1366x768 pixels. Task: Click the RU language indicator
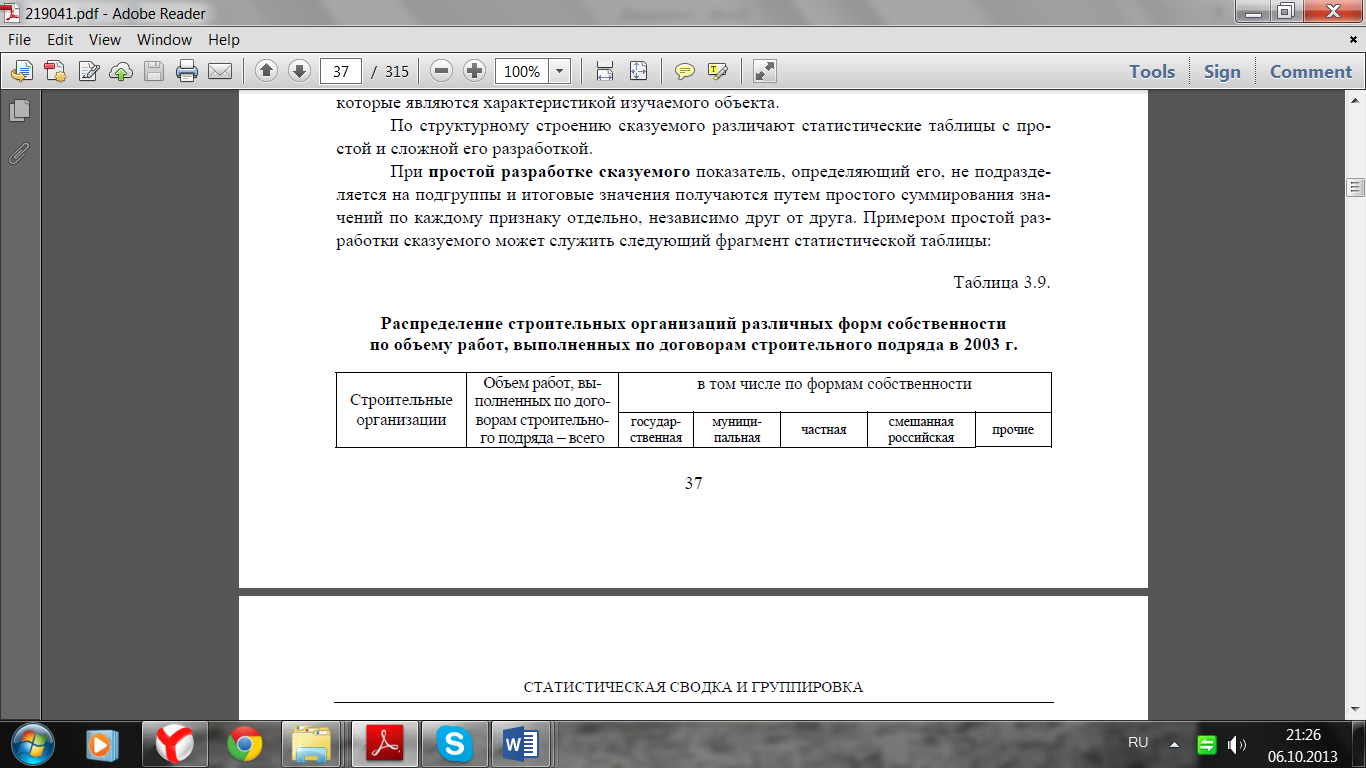[1138, 743]
